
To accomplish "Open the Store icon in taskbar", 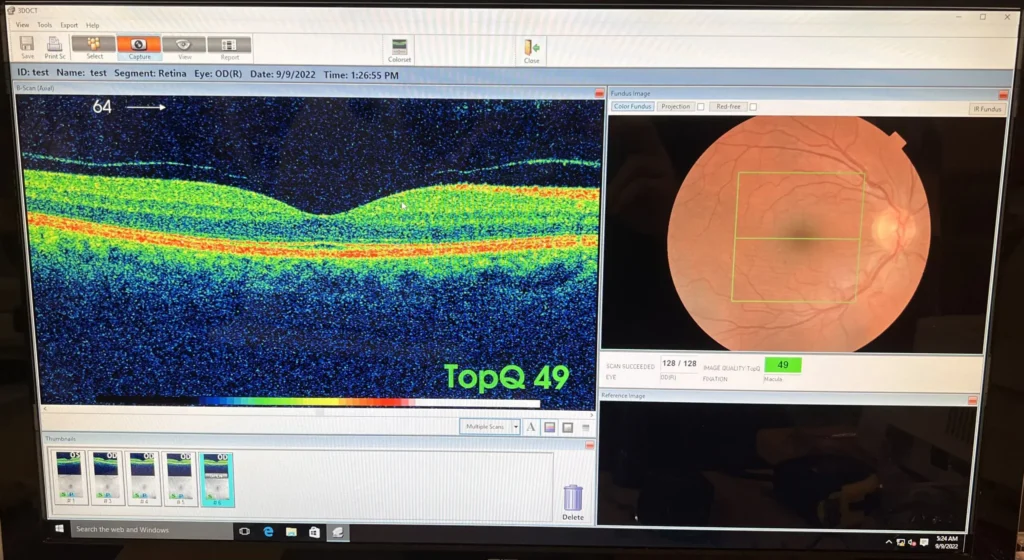I will point(314,532).
